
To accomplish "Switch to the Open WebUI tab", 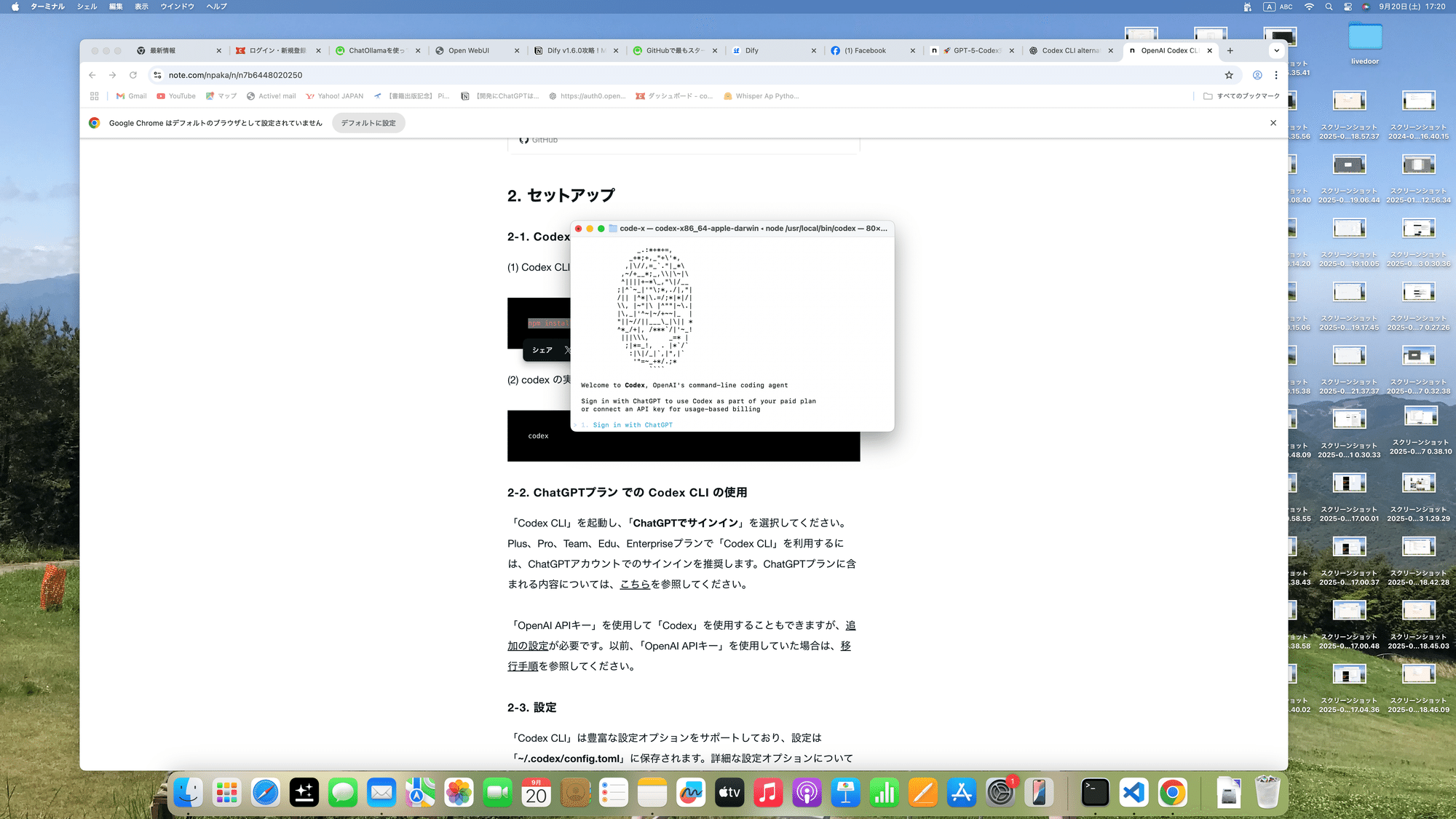I will [x=471, y=50].
